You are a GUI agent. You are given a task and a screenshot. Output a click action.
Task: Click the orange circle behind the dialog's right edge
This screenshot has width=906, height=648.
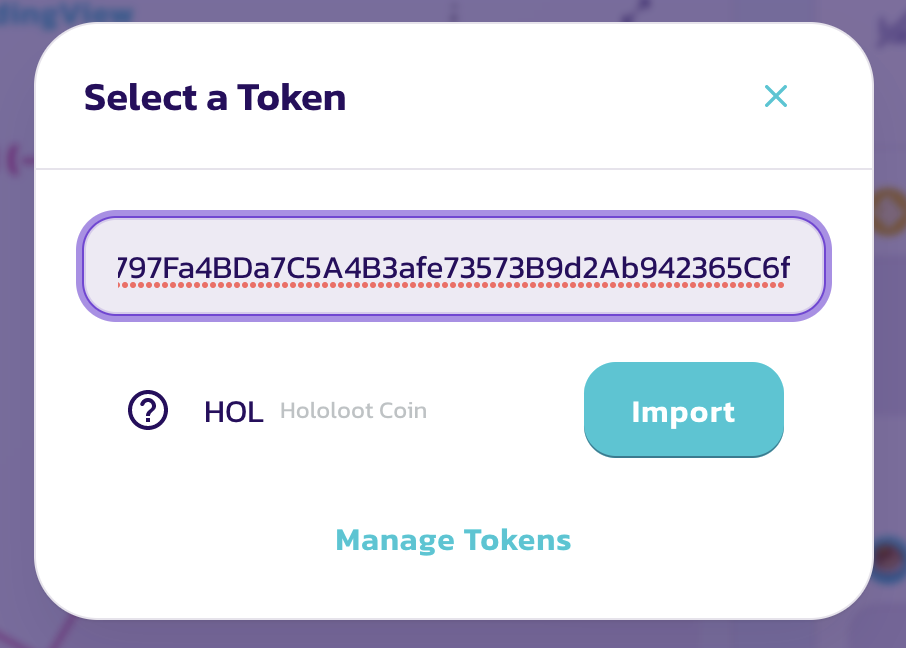pyautogui.click(x=890, y=213)
